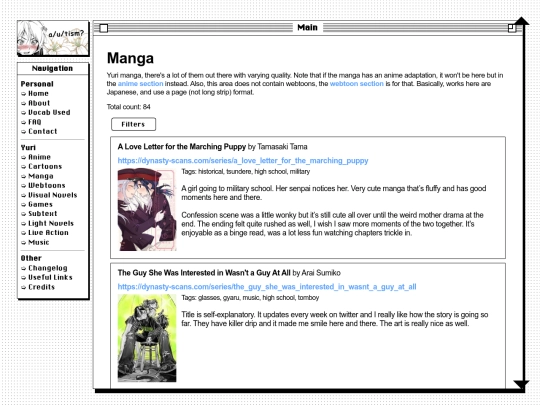Click the bullet icon beside Anime

pyautogui.click(x=23, y=157)
